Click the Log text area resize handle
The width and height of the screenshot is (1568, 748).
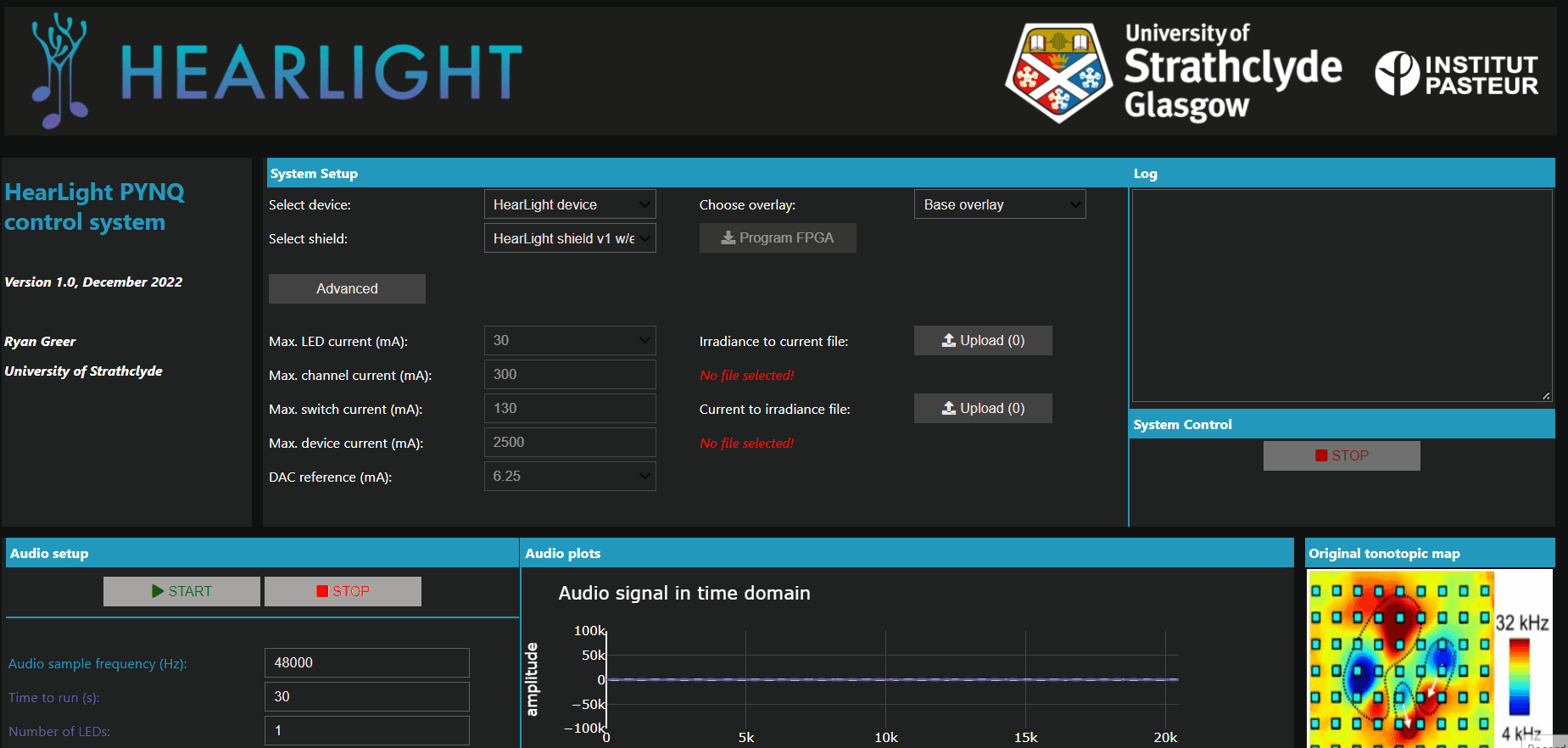1546,395
